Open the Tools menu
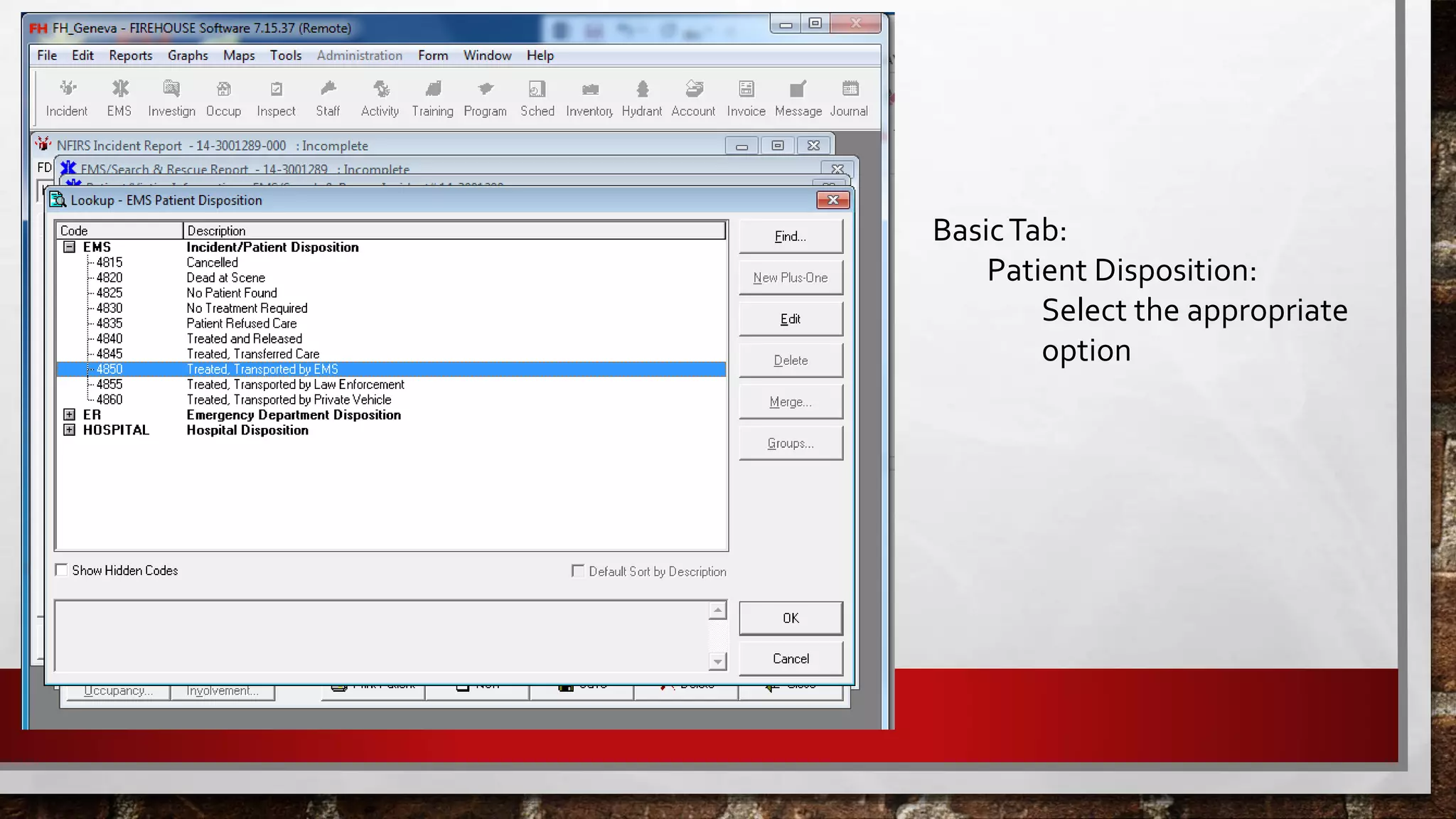The width and height of the screenshot is (1456, 819). pyautogui.click(x=286, y=55)
